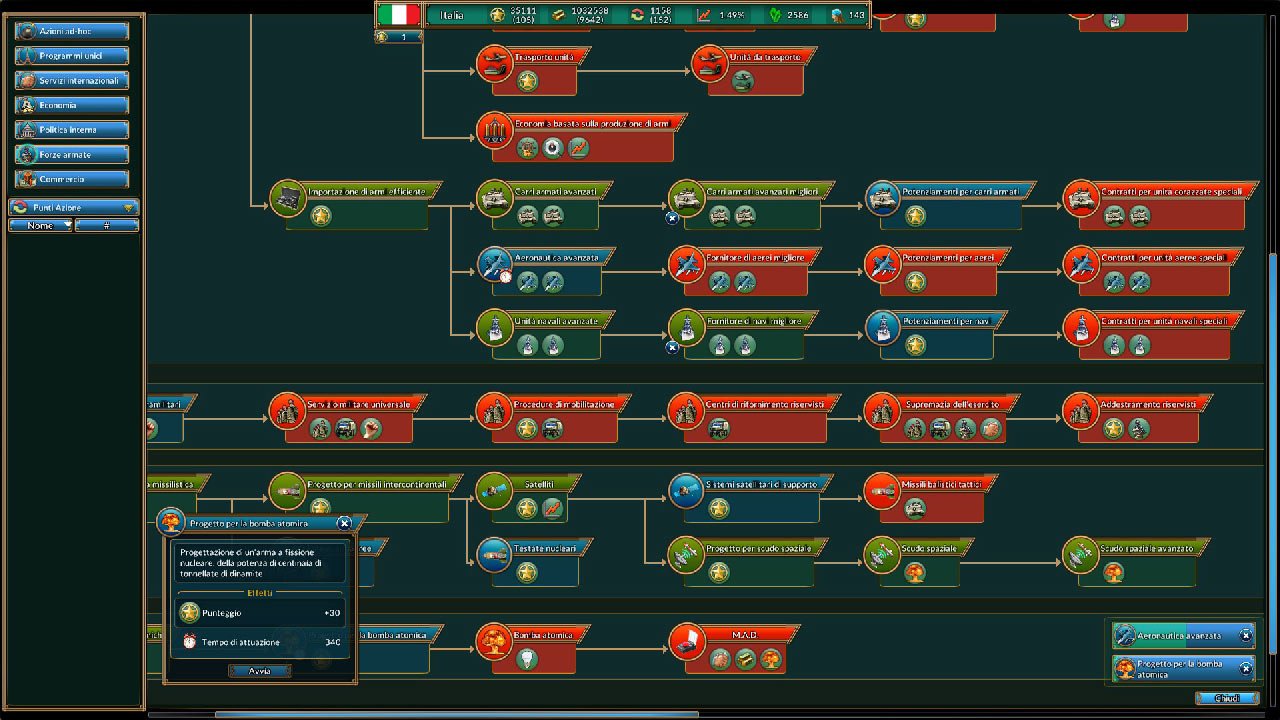The image size is (1280, 720).
Task: Open the Nome sort dropdown
Action: (x=40, y=225)
